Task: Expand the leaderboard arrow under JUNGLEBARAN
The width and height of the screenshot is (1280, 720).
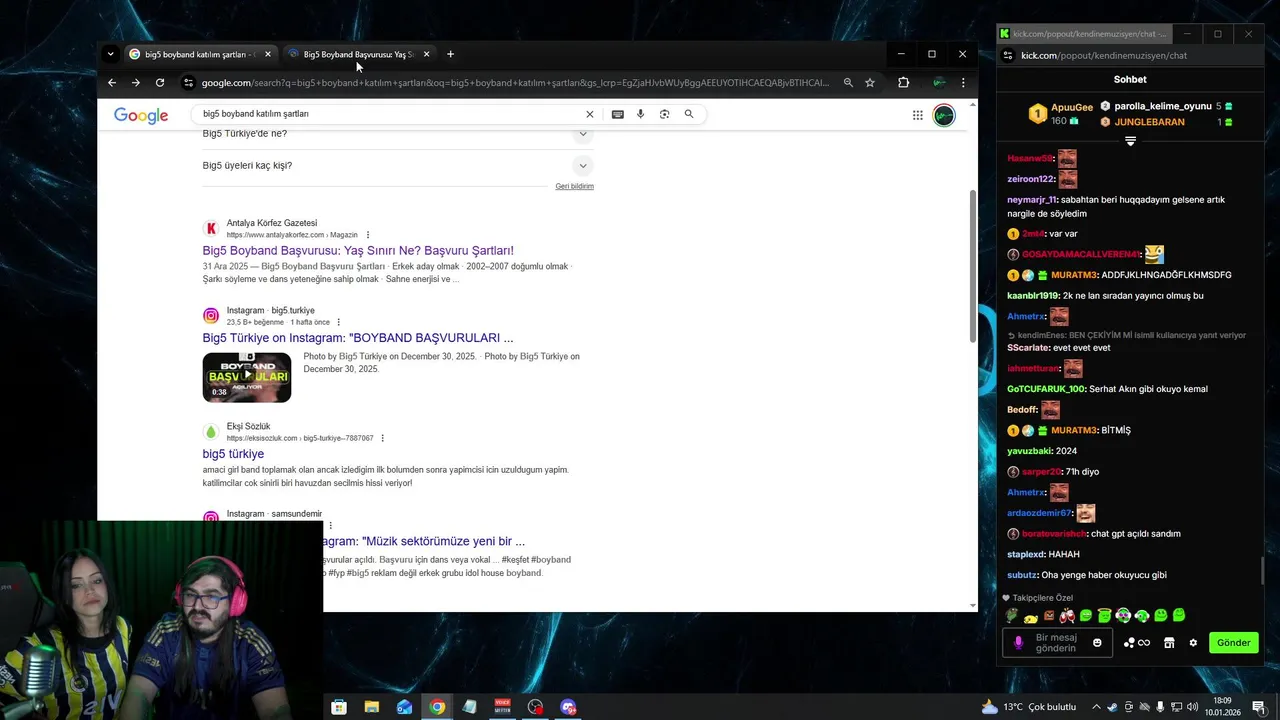Action: (1130, 142)
